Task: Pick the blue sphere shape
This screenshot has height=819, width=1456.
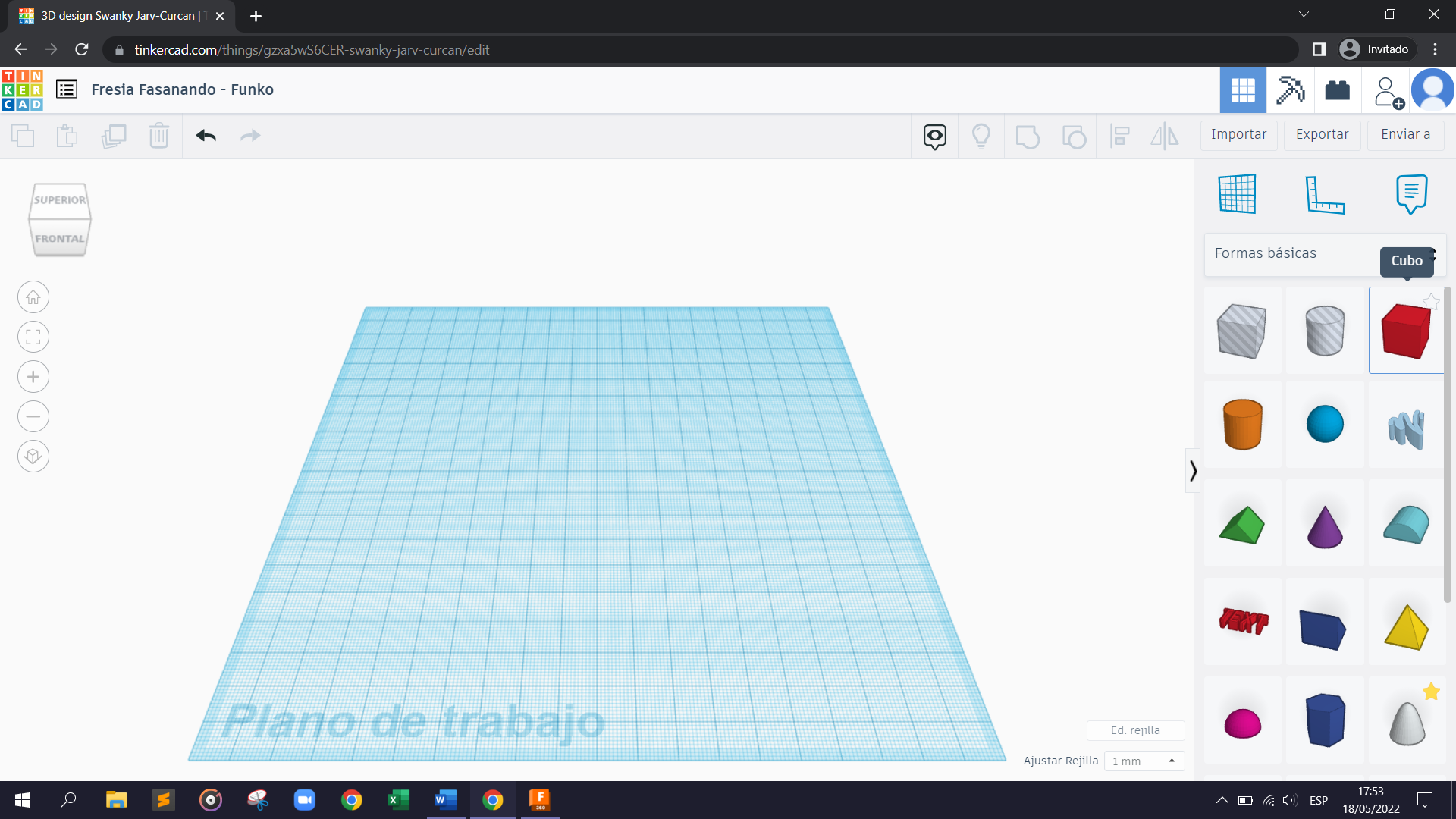Action: point(1324,424)
